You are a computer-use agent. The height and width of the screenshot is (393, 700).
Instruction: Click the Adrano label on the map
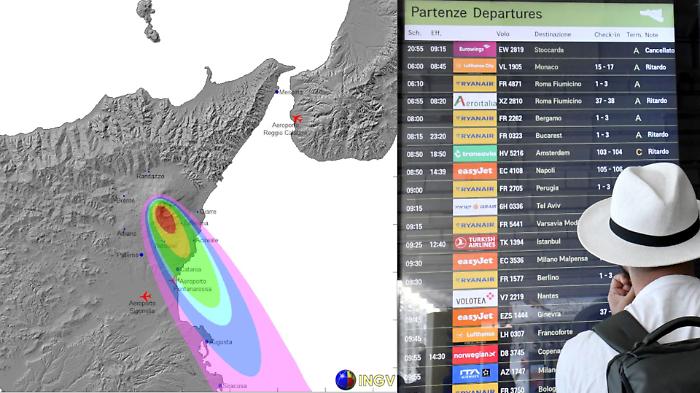(126, 233)
